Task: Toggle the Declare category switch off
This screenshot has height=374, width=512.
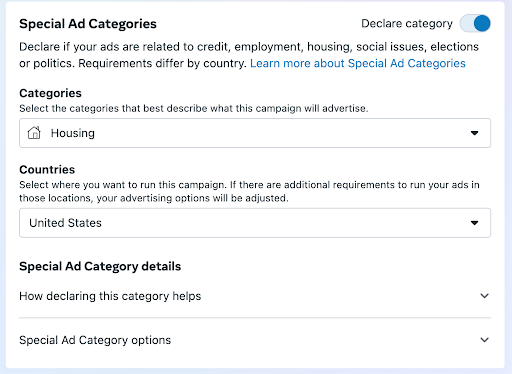Action: click(x=475, y=23)
